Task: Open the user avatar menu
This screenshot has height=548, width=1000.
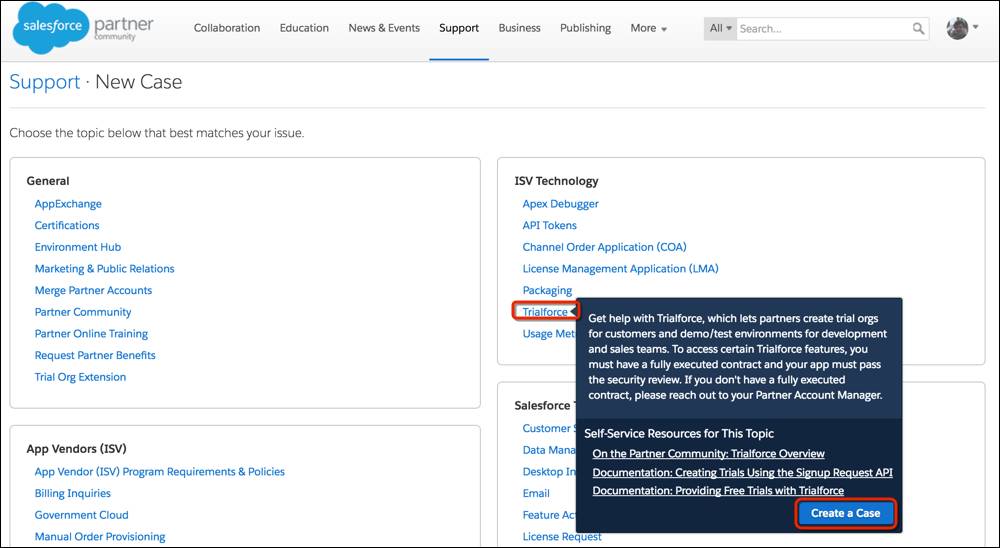Action: click(x=957, y=28)
